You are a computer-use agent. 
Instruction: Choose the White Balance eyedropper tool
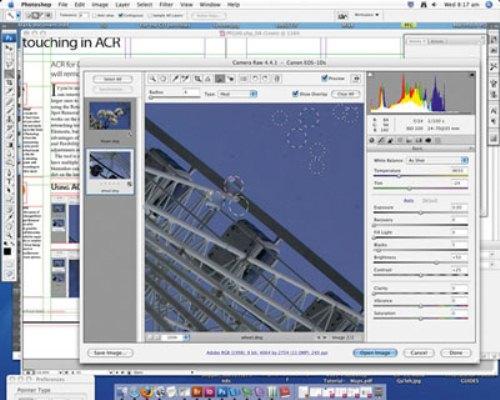(x=175, y=79)
